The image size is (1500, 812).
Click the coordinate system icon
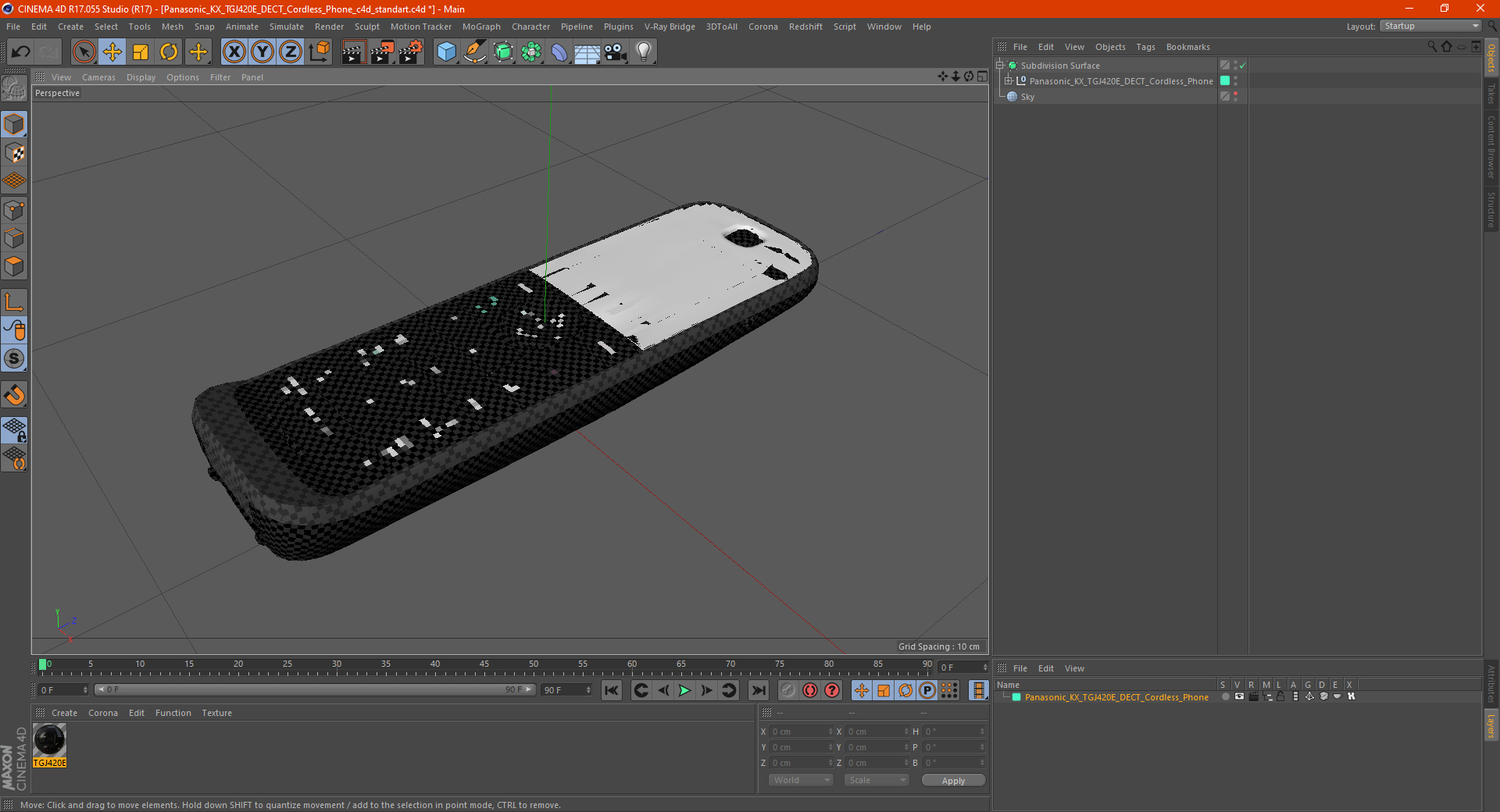point(319,52)
